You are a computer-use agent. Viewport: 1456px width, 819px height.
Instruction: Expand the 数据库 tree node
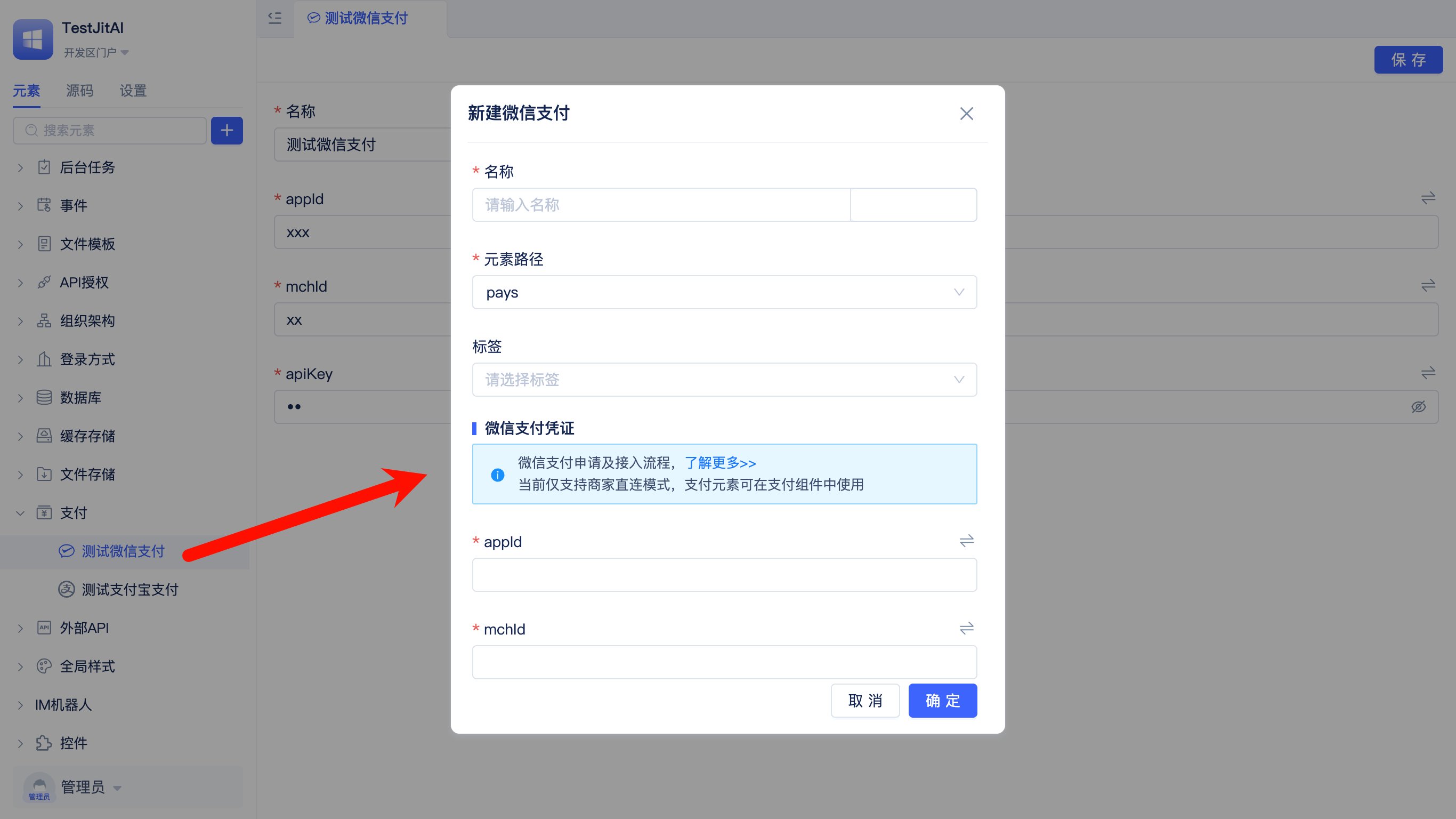pyautogui.click(x=20, y=398)
